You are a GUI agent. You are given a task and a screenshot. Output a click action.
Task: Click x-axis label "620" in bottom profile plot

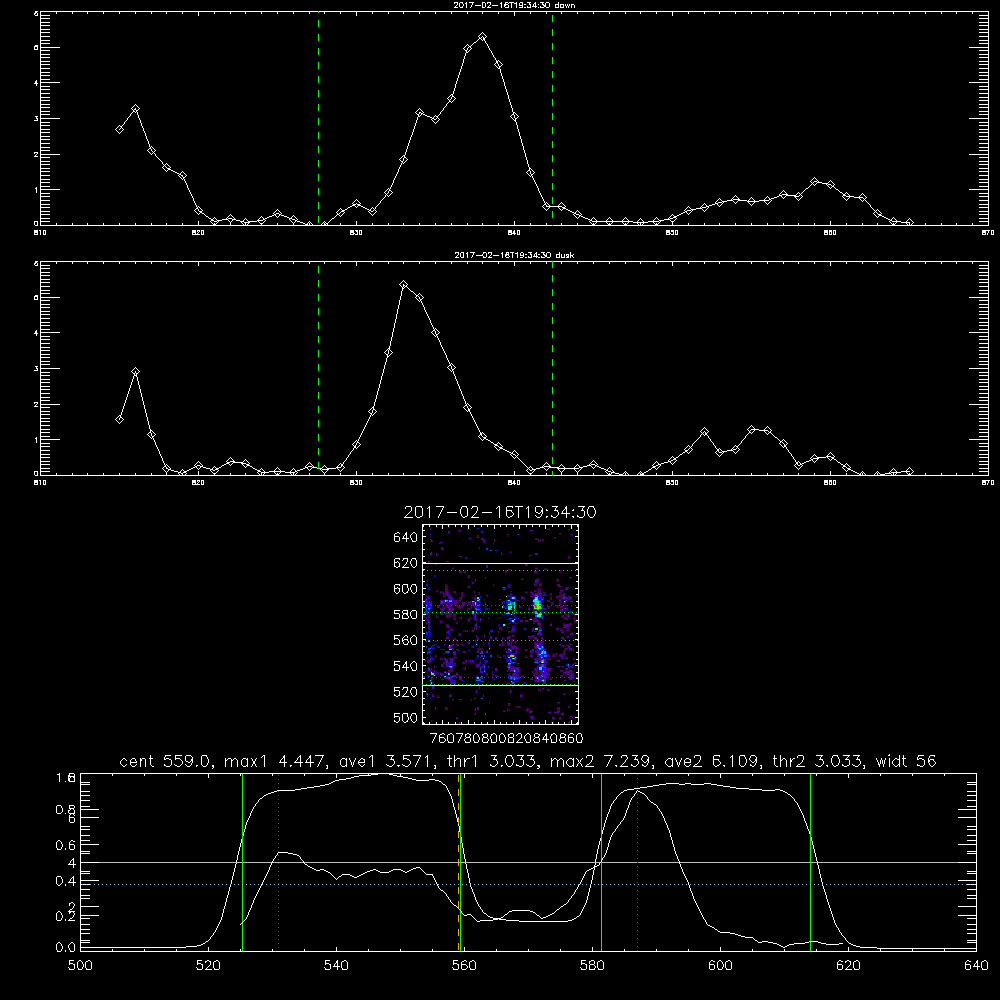point(848,966)
